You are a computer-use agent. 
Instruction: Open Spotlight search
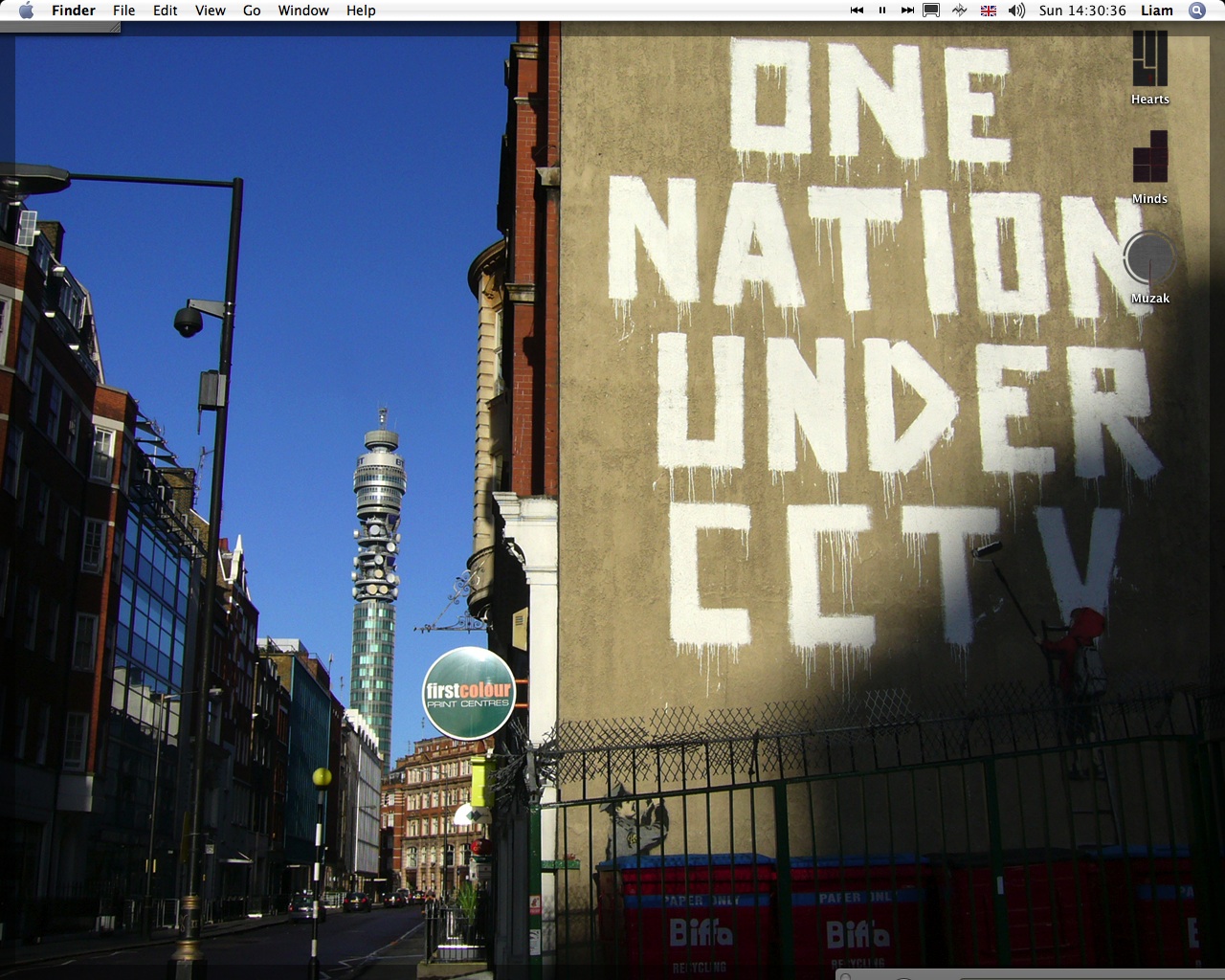[x=1197, y=11]
